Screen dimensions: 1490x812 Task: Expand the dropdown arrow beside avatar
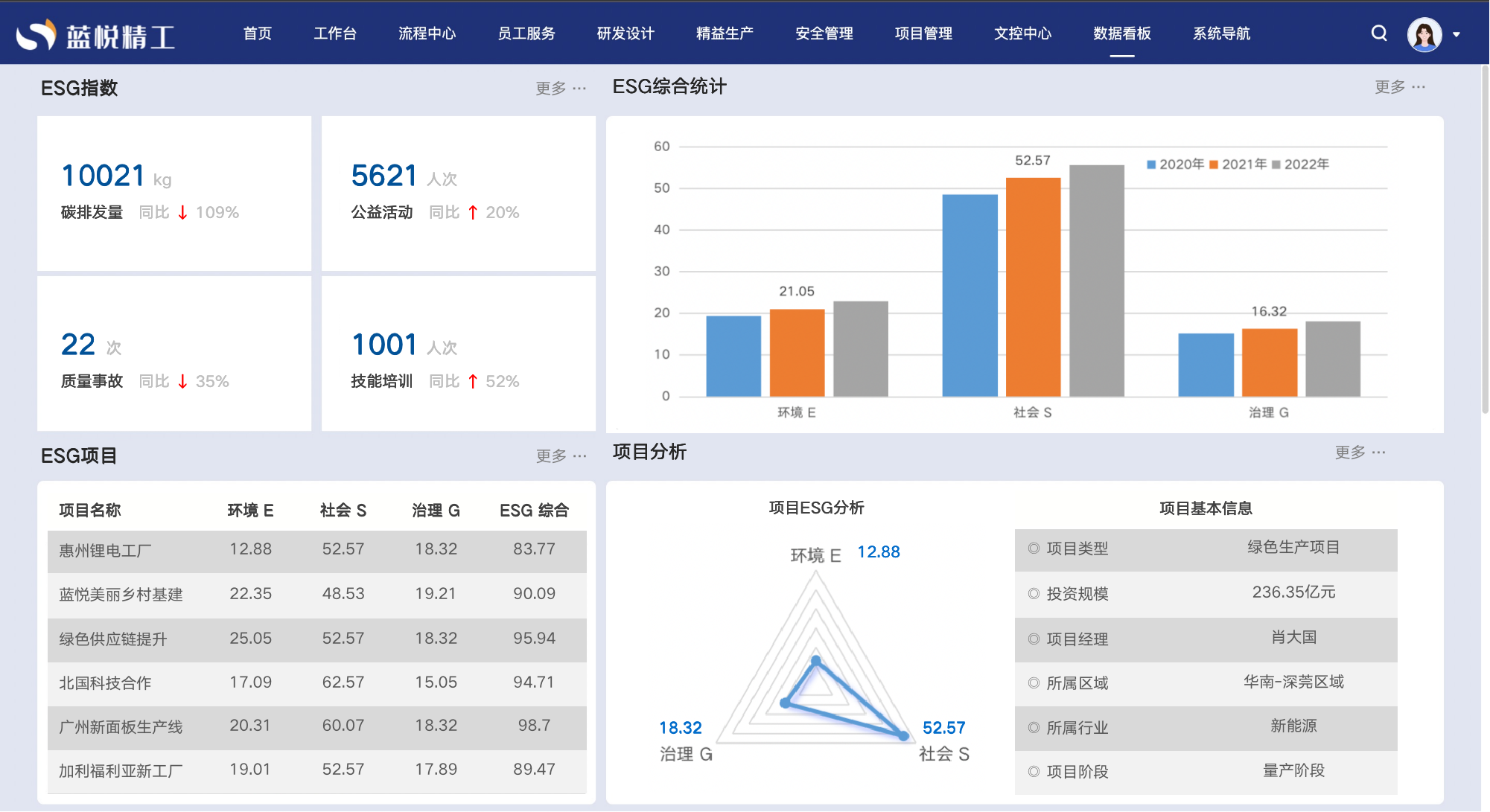point(1456,34)
